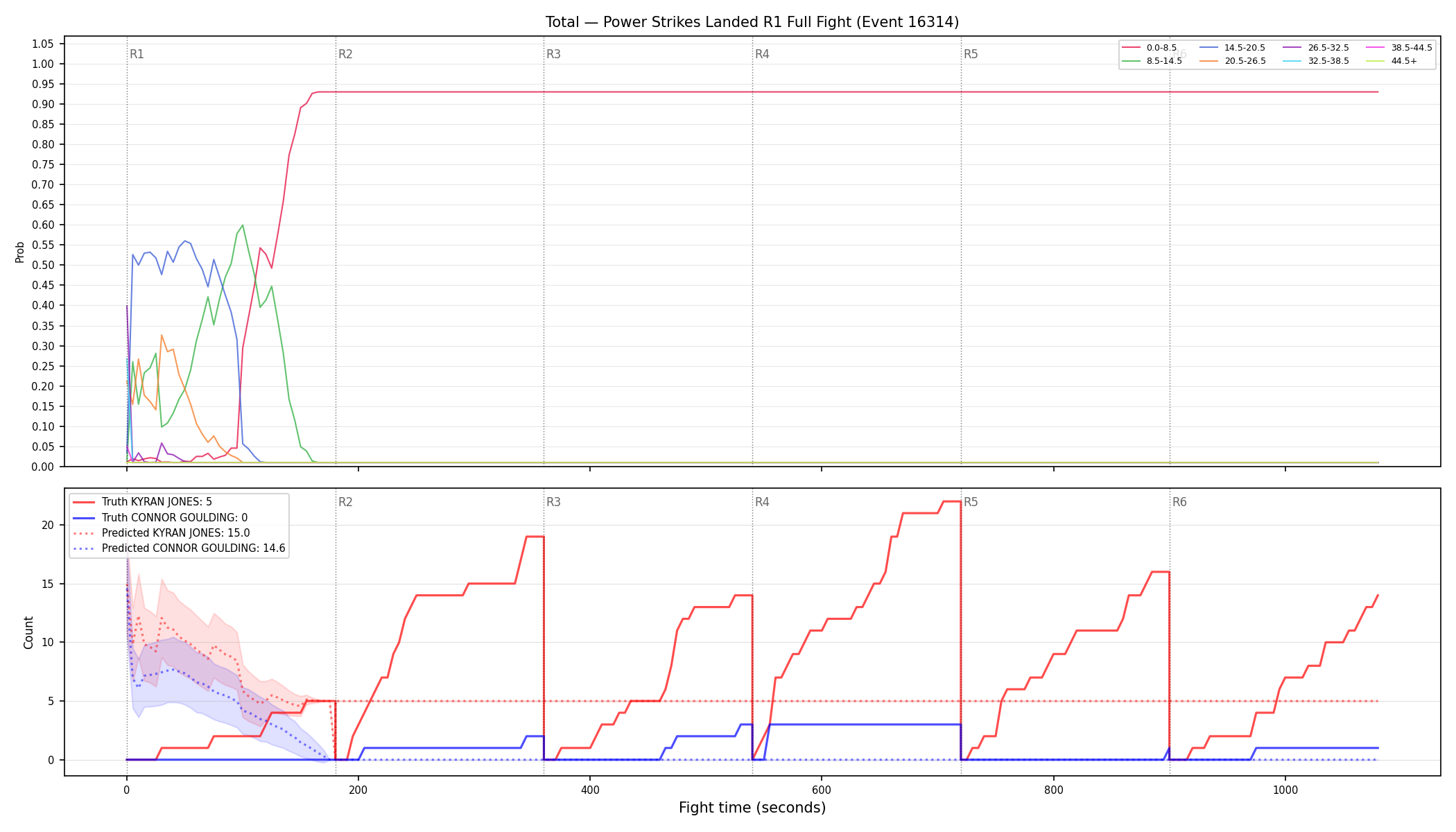1456x832 pixels.
Task: Click the R1 round marker in probability chart
Action: point(137,54)
